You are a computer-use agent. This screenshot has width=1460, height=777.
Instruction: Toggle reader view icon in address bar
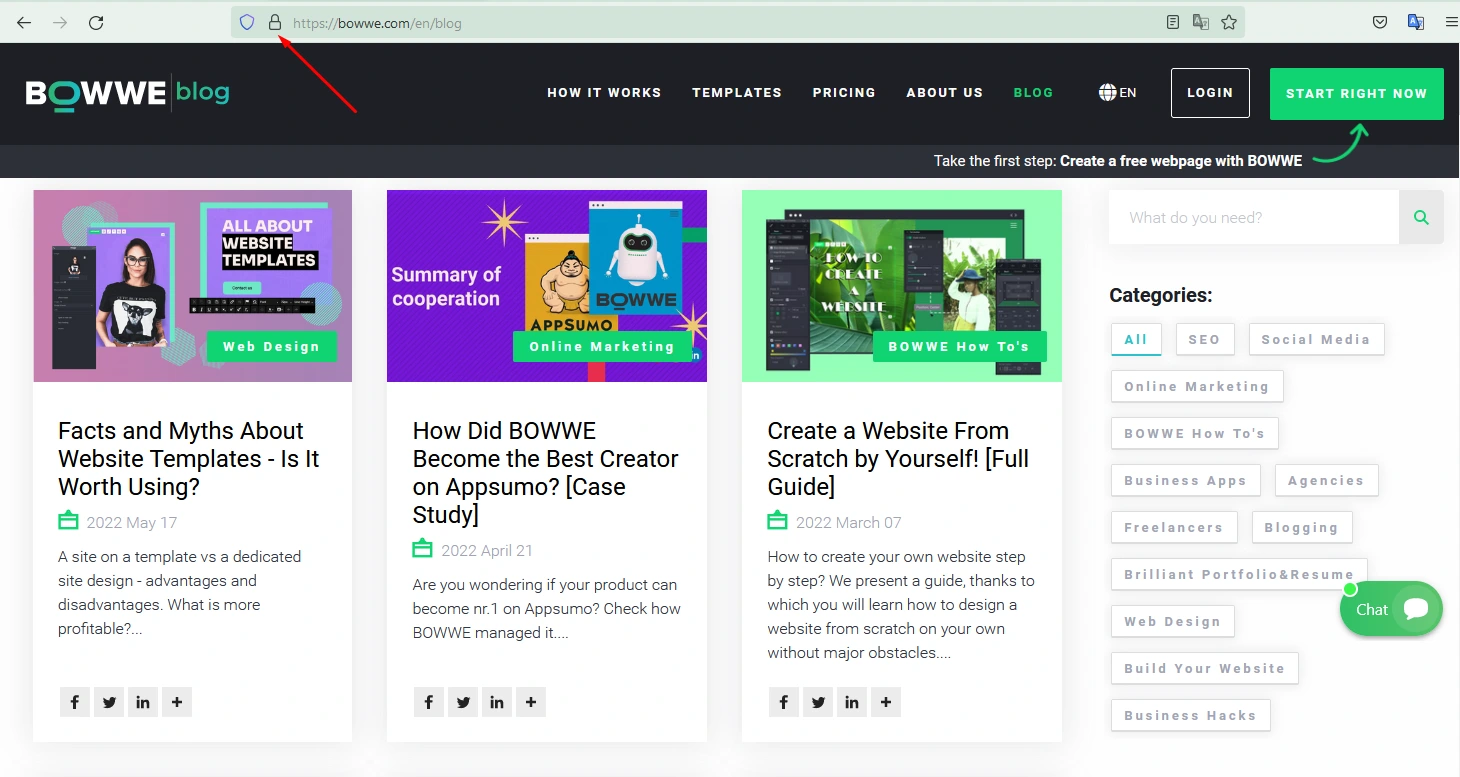[1173, 22]
